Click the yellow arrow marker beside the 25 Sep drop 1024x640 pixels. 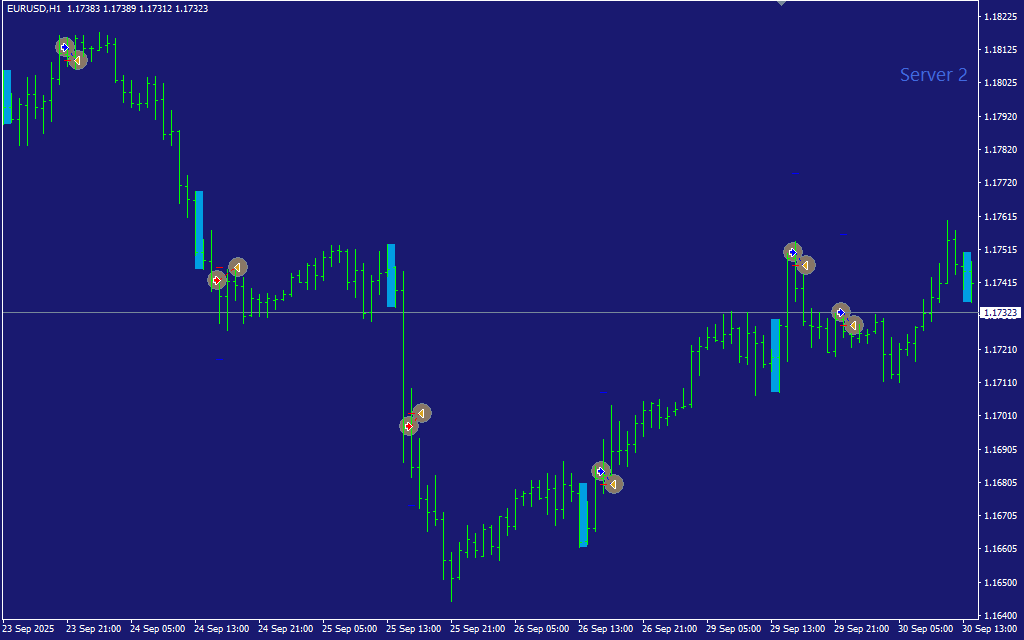click(x=421, y=412)
